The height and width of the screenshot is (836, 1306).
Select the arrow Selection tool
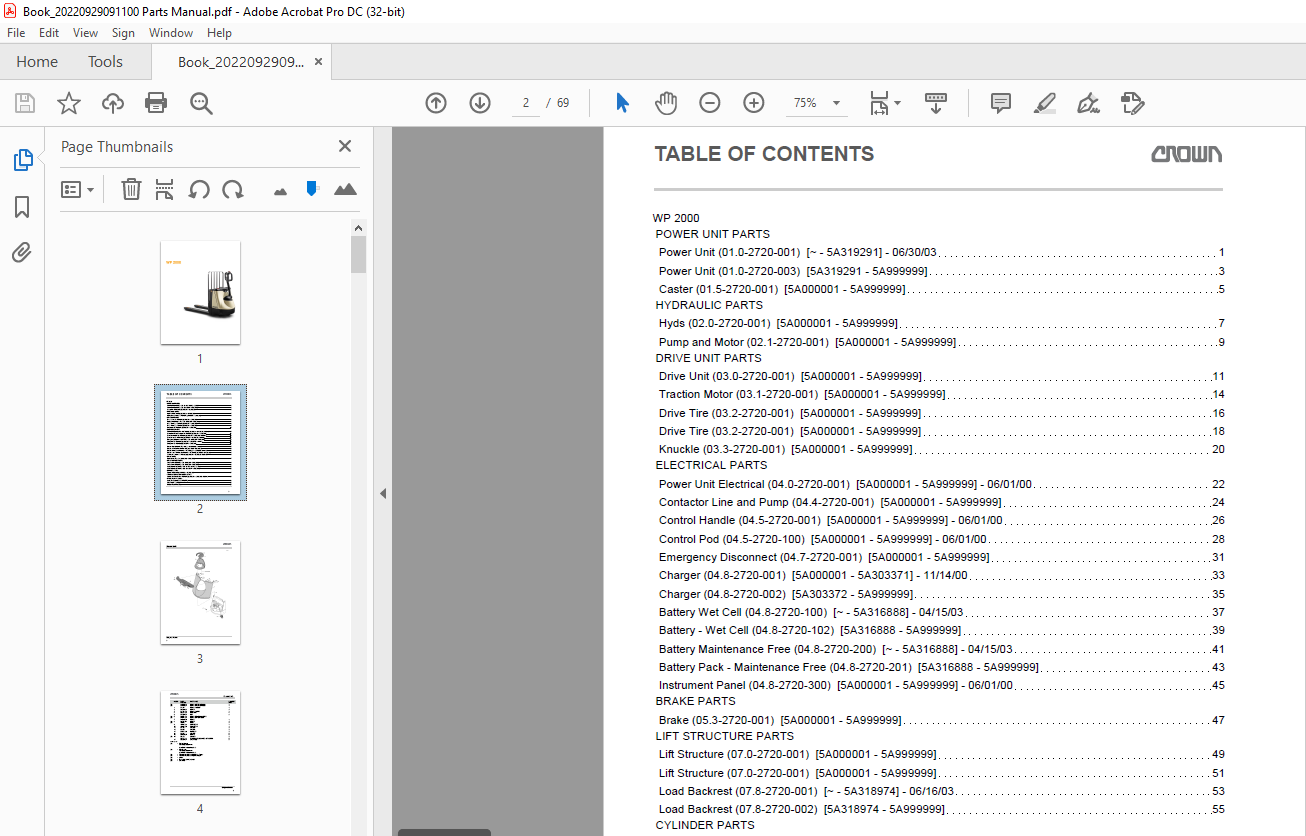[622, 103]
